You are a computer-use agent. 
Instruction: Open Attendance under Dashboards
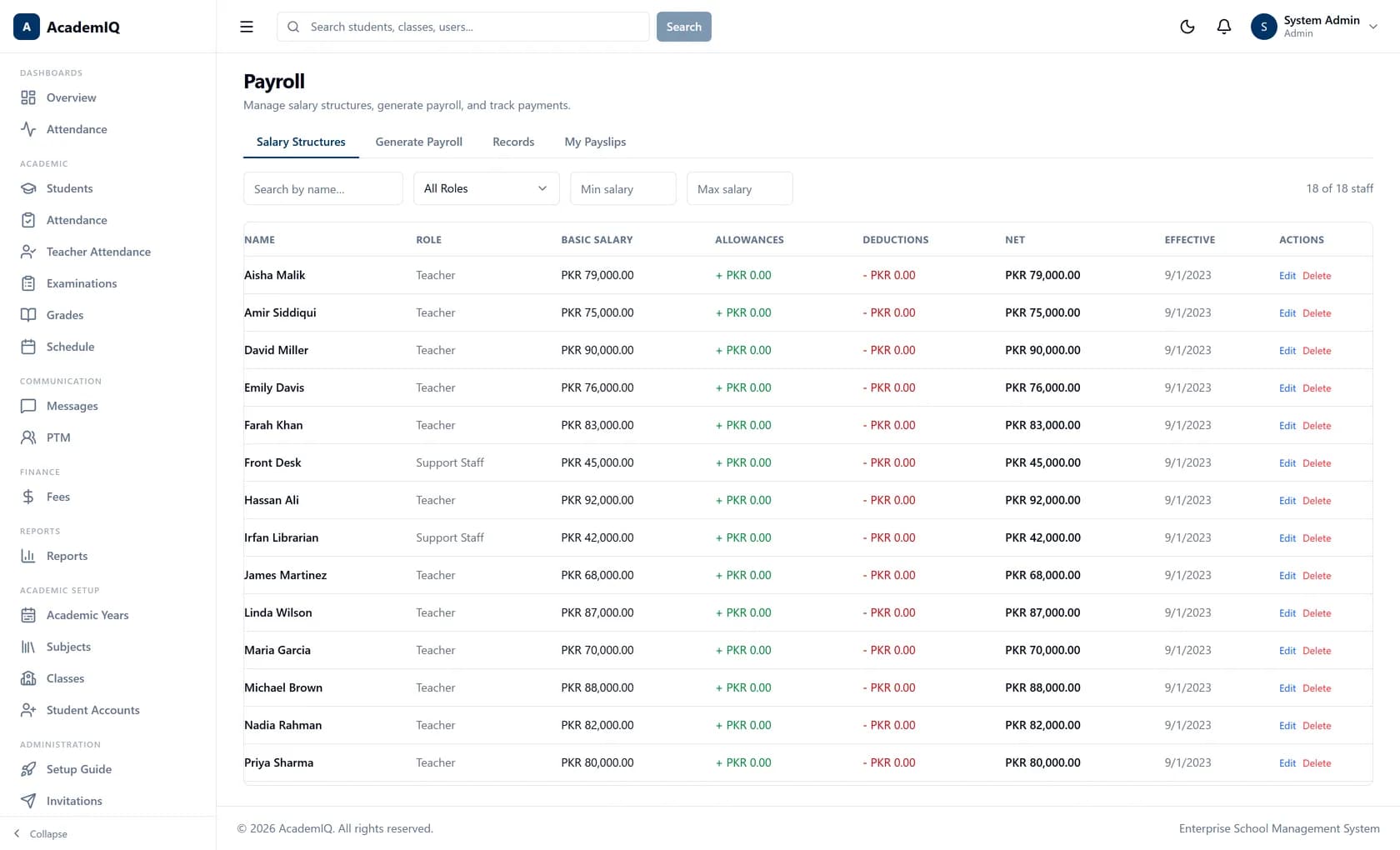point(77,129)
